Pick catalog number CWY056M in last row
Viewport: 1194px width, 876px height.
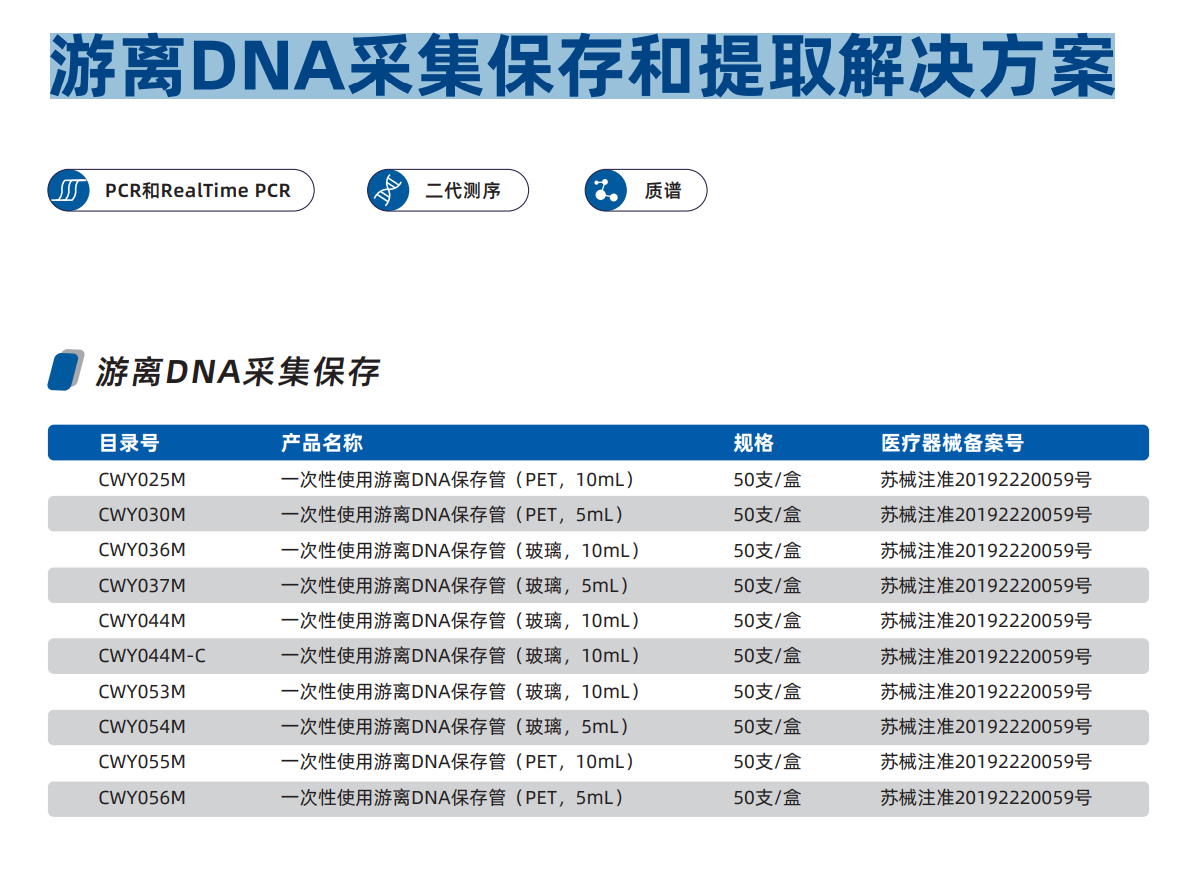pyautogui.click(x=142, y=798)
